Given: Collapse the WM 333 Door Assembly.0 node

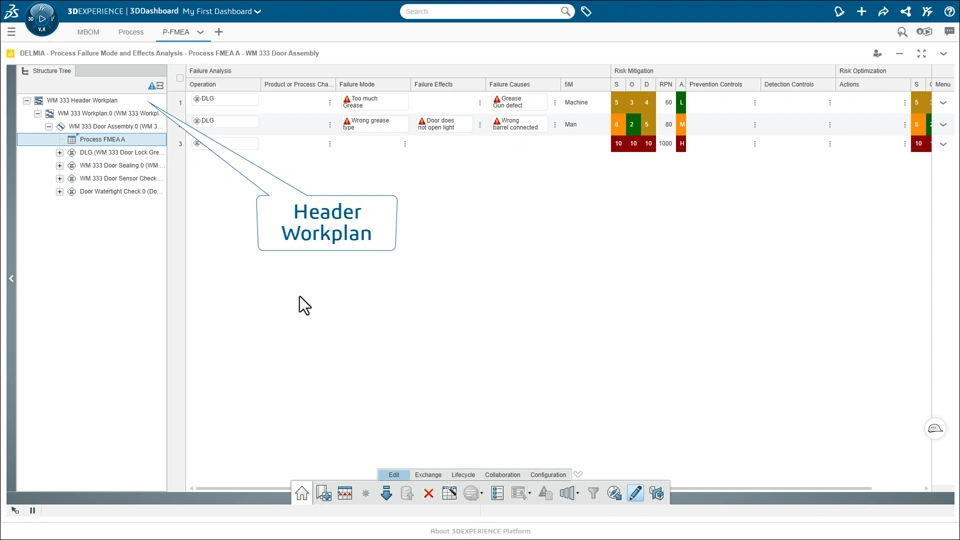Looking at the screenshot, I should pos(49,126).
